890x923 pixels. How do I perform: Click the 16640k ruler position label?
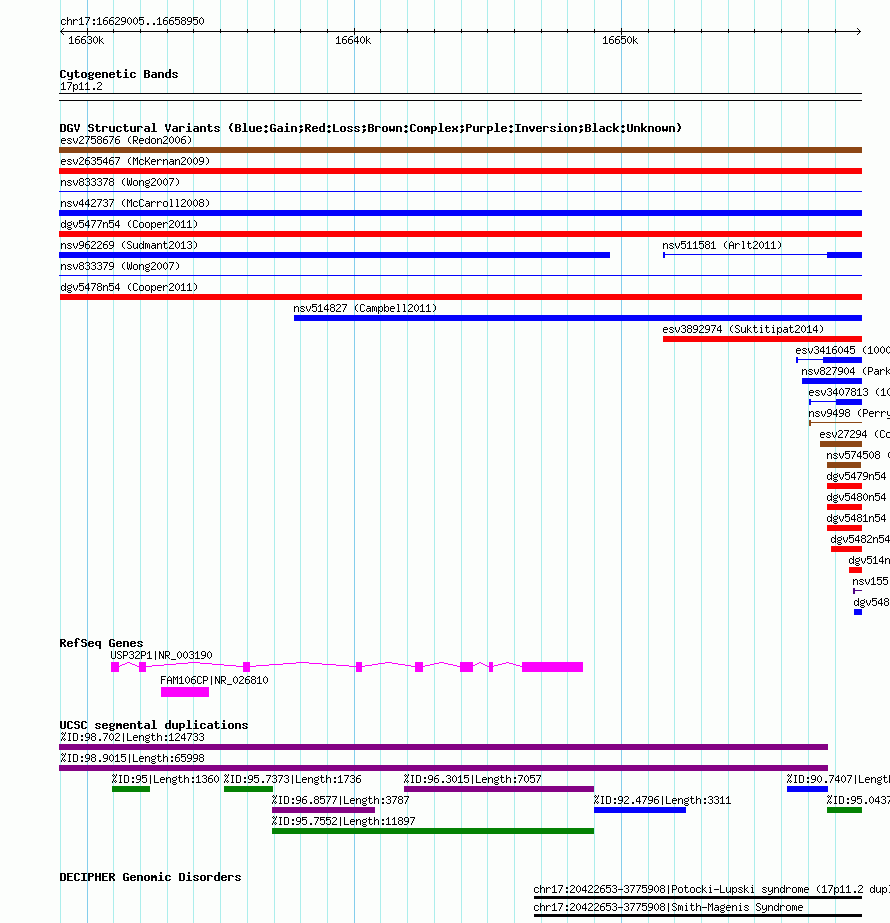[x=353, y=40]
